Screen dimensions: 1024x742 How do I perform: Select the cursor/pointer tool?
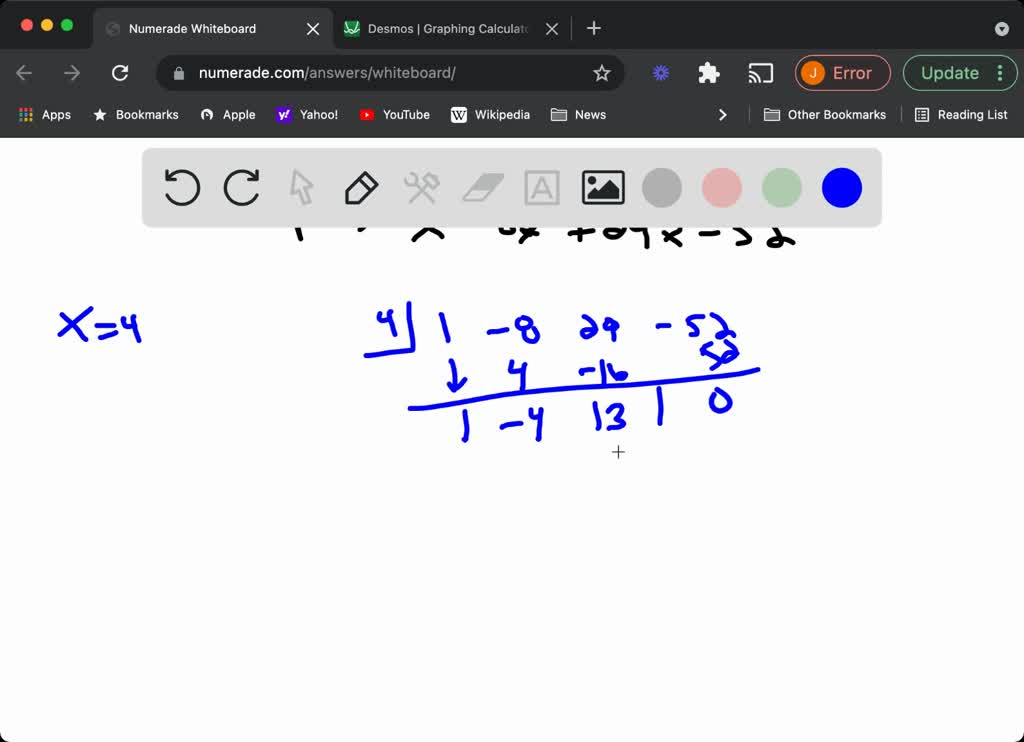coord(301,187)
